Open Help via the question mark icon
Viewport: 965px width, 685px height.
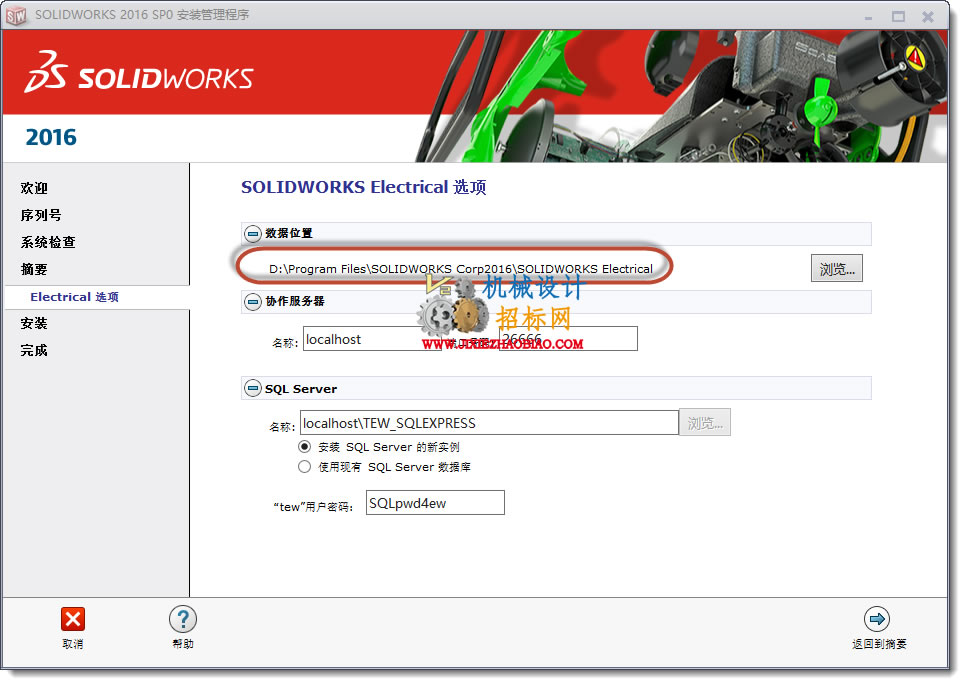click(183, 619)
